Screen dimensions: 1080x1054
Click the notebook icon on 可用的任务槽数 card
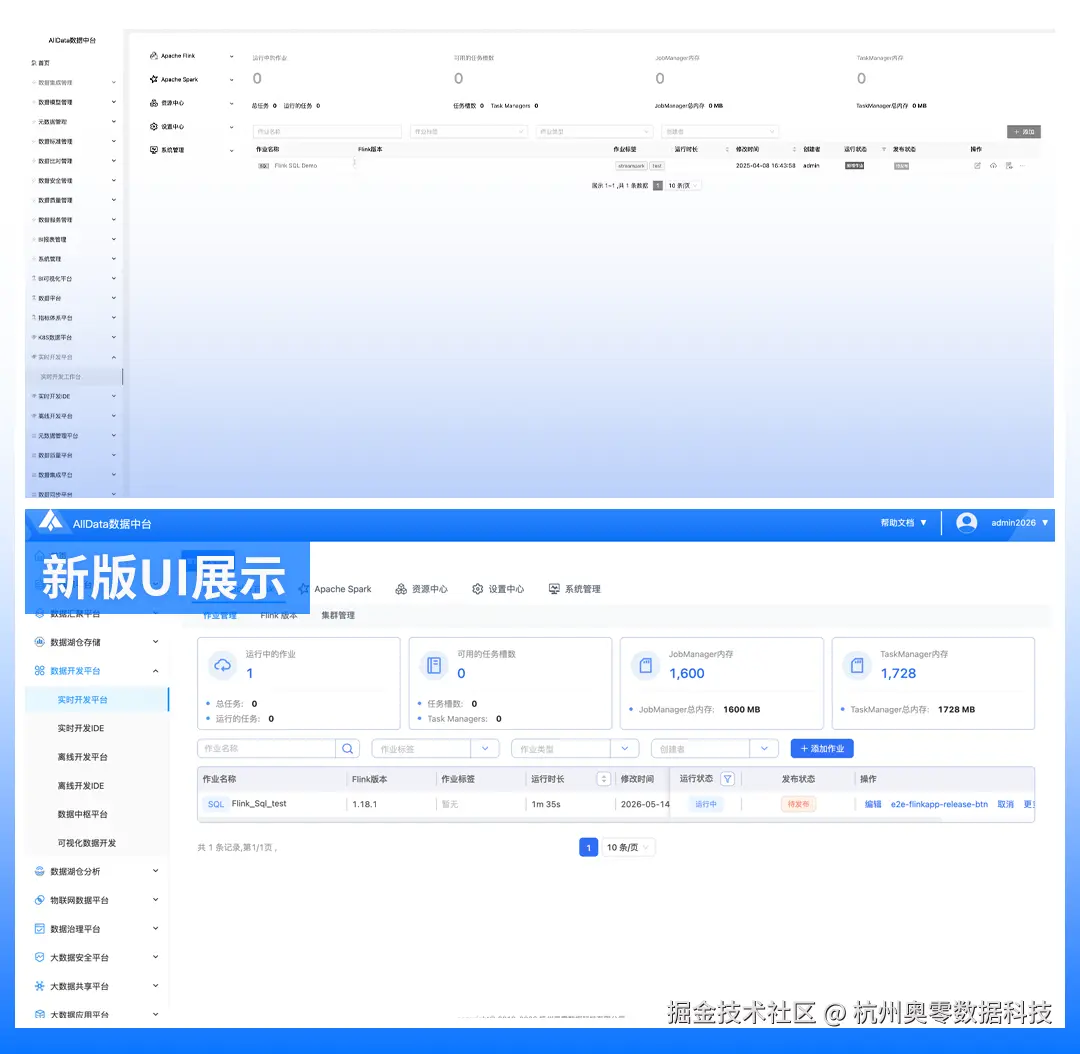pos(434,665)
